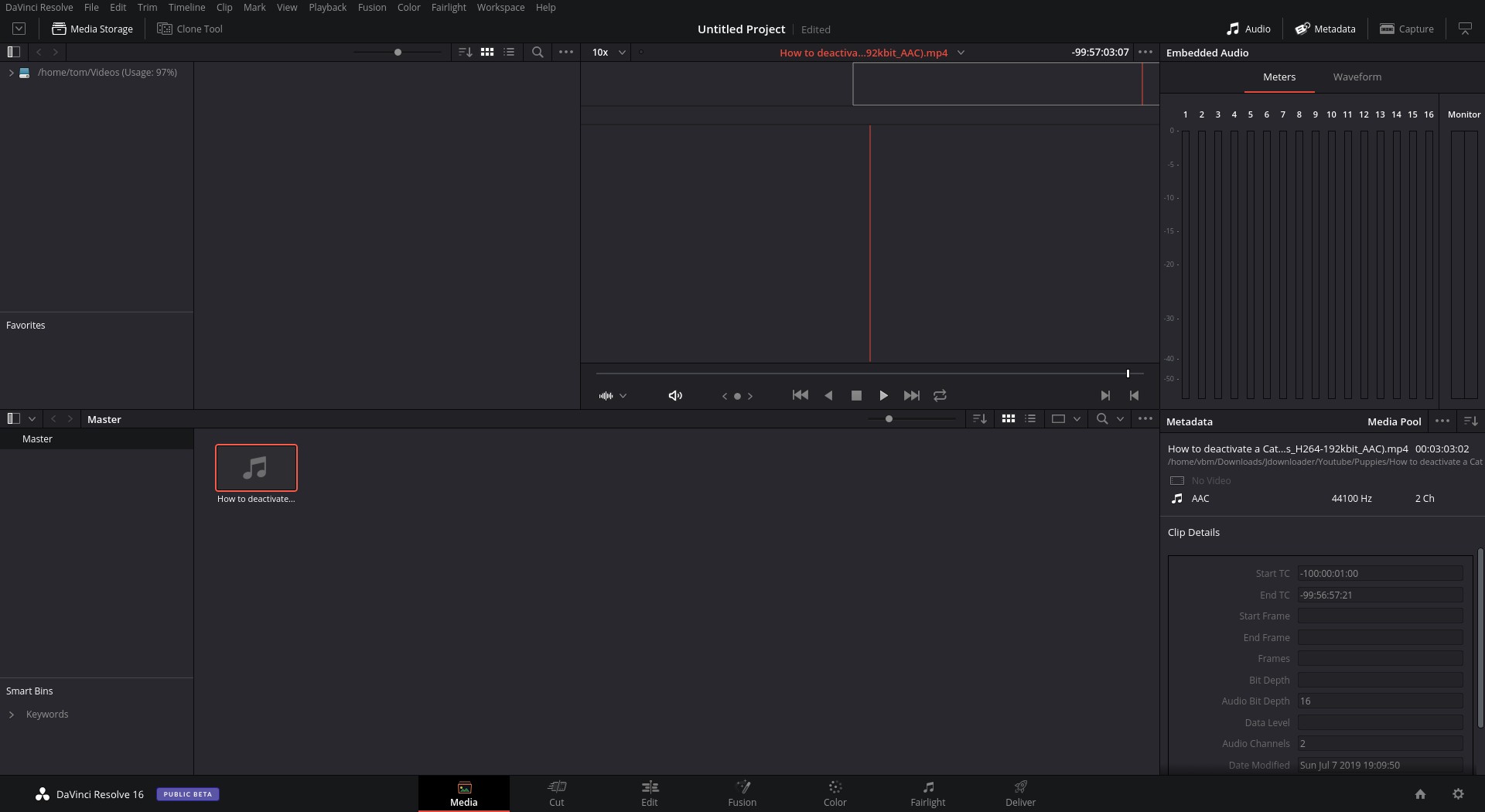Click the play button
The width and height of the screenshot is (1485, 812).
click(883, 395)
